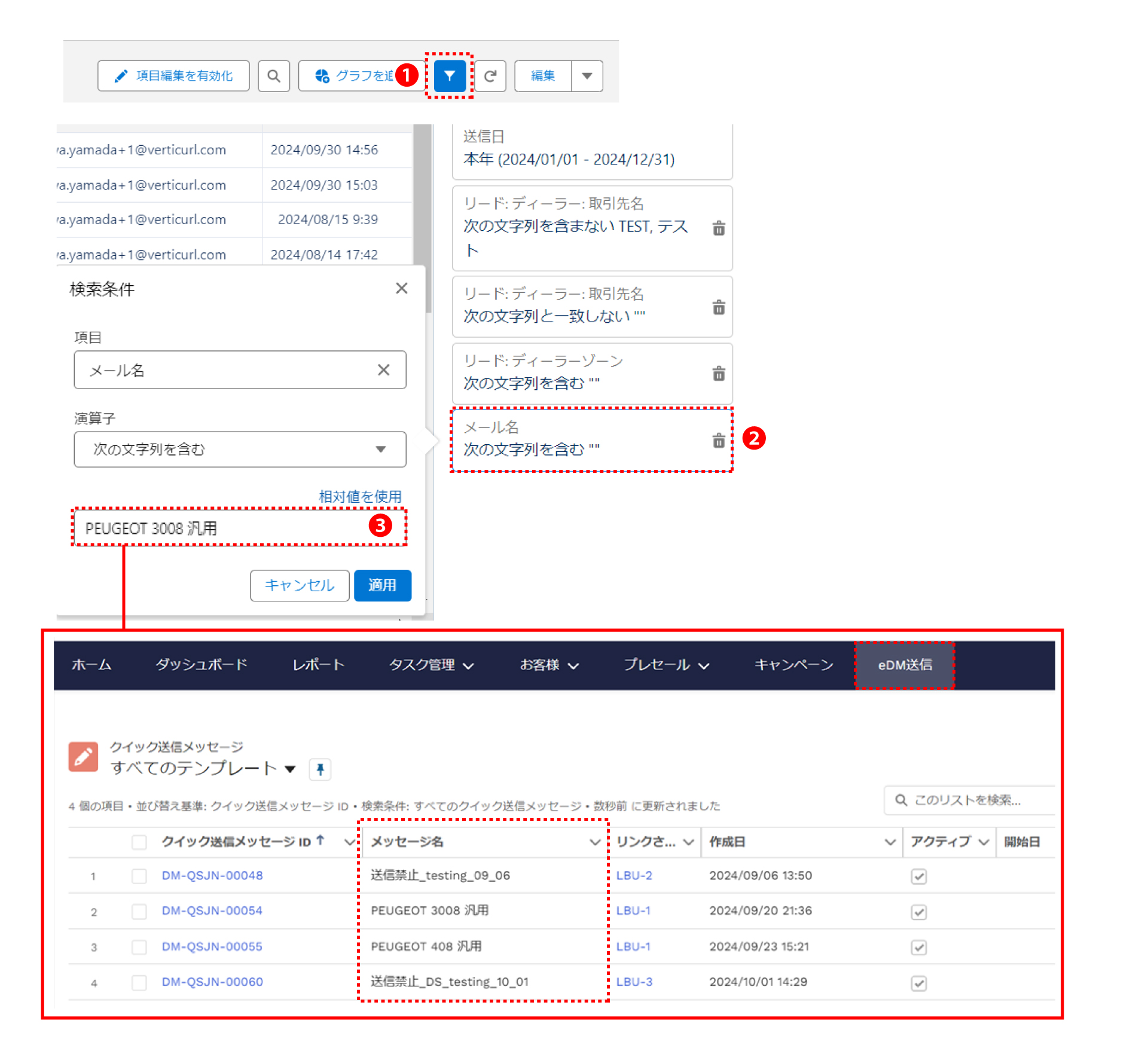
Task: Toggle the select-all header checkbox
Action: [139, 842]
